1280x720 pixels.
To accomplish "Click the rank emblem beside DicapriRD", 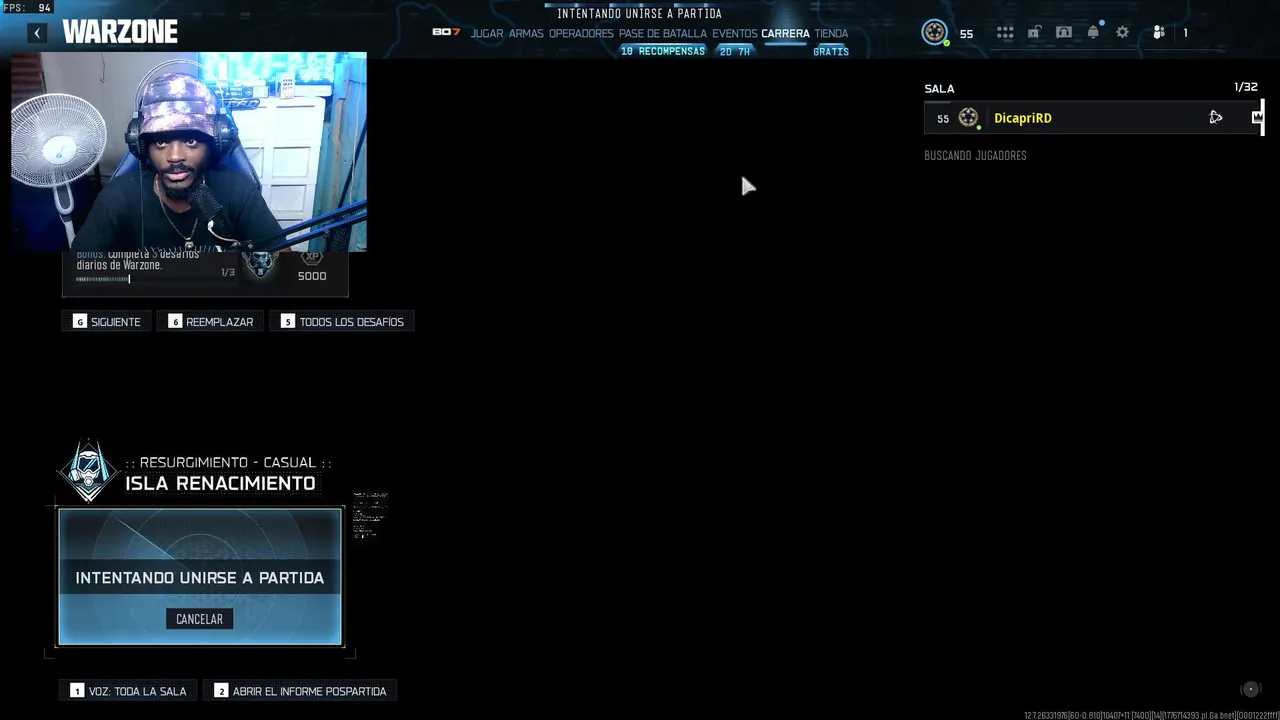I will 968,118.
